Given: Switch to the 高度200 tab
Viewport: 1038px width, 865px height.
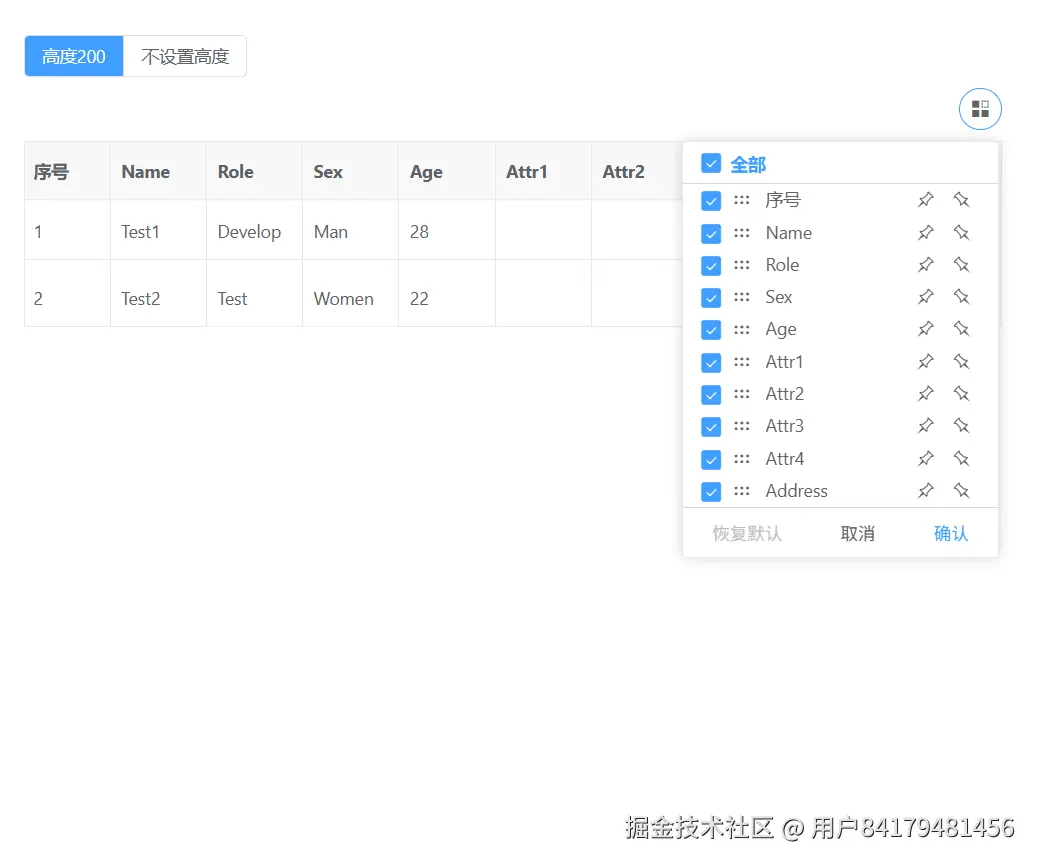Looking at the screenshot, I should [x=74, y=56].
